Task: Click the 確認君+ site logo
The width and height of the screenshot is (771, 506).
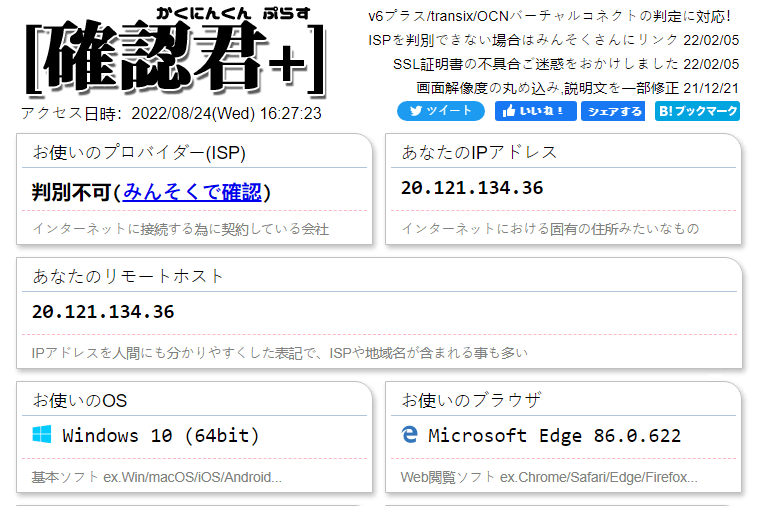Action: click(x=175, y=53)
